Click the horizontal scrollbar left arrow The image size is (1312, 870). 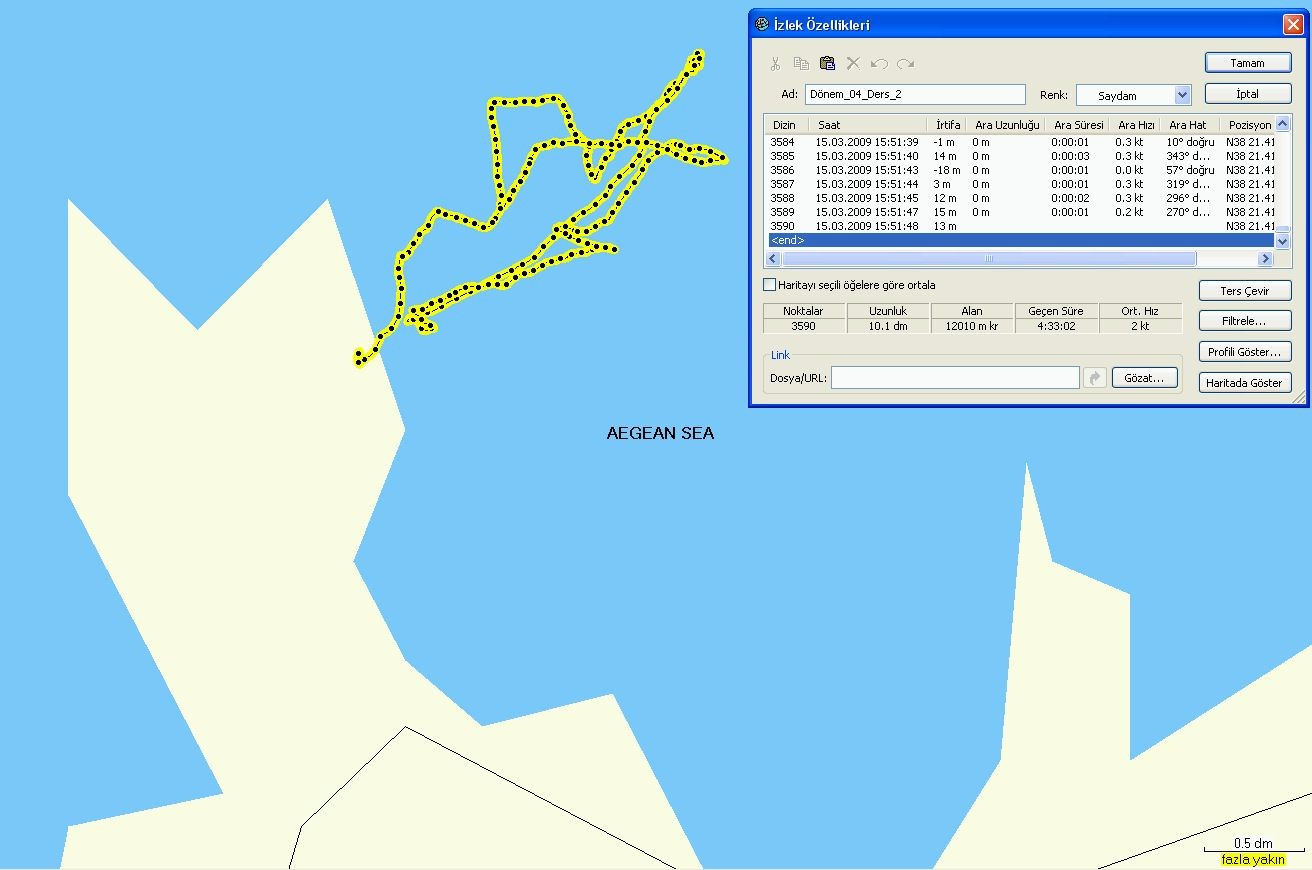coord(772,259)
